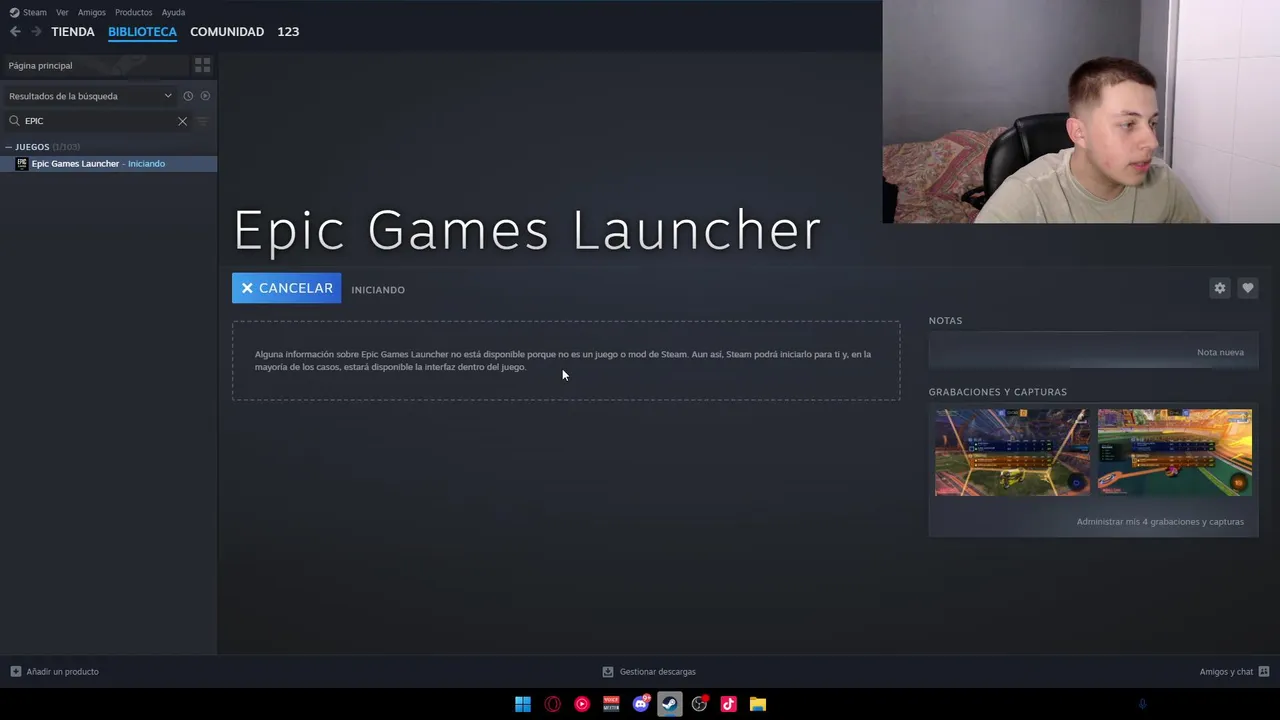This screenshot has height=720, width=1280.
Task: Click the search field containing EPIC
Action: pyautogui.click(x=98, y=121)
